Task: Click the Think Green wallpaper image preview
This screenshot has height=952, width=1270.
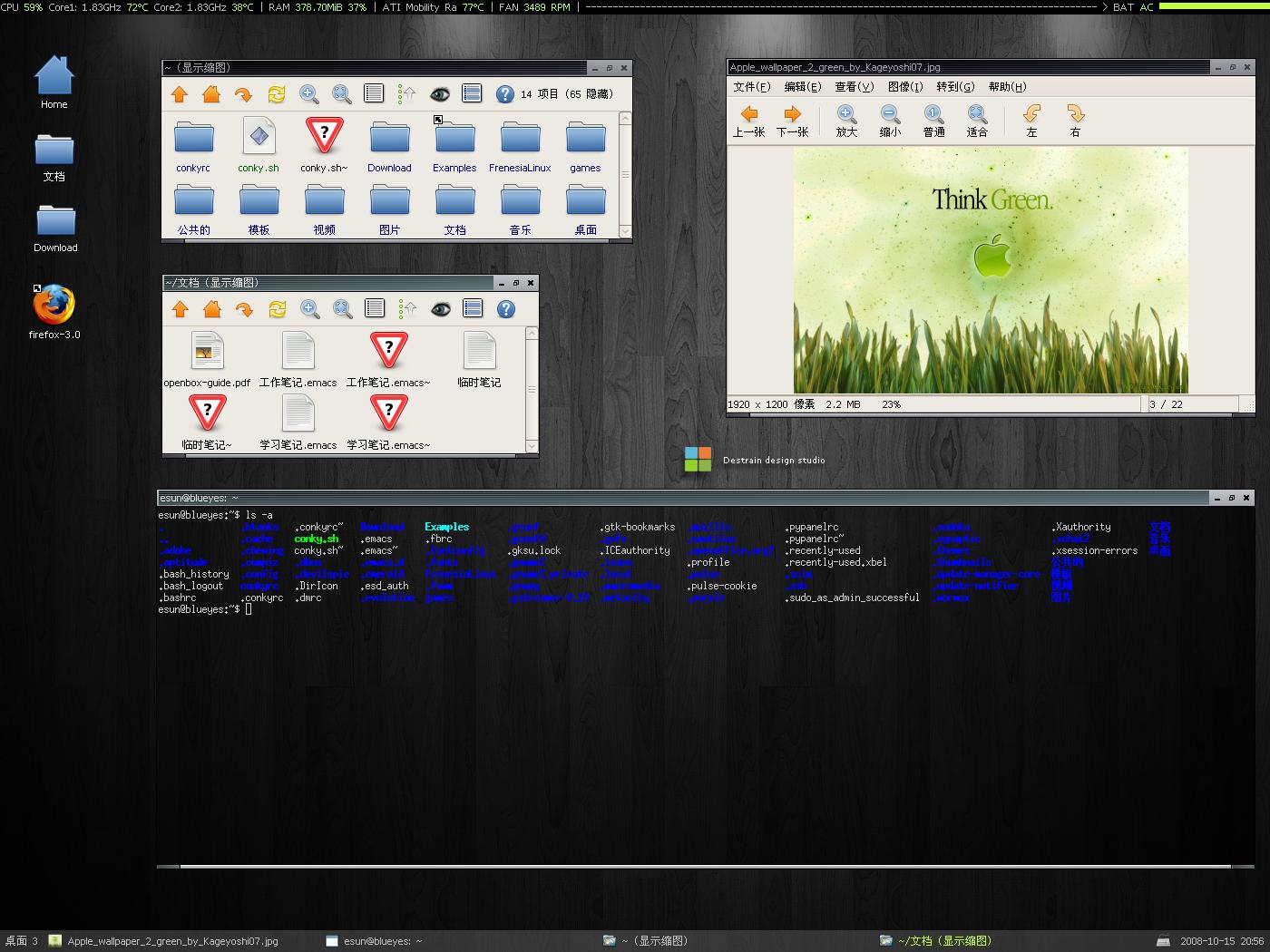Action: [991, 270]
